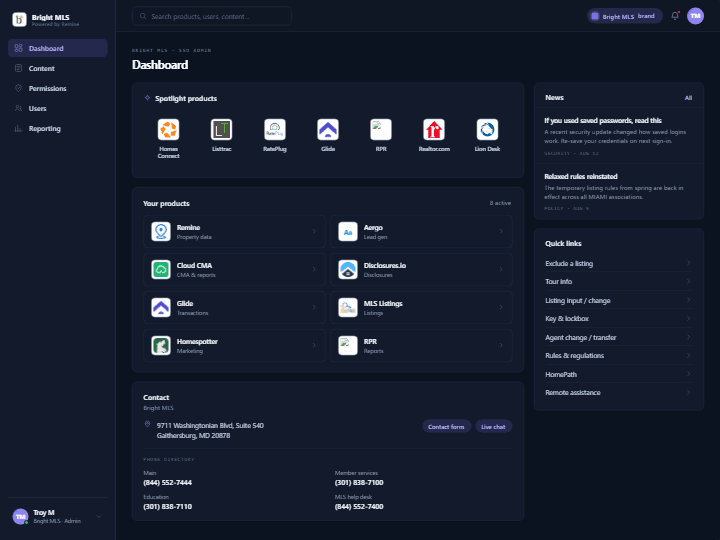
Task: Click the address location pin icon
Action: click(x=147, y=424)
